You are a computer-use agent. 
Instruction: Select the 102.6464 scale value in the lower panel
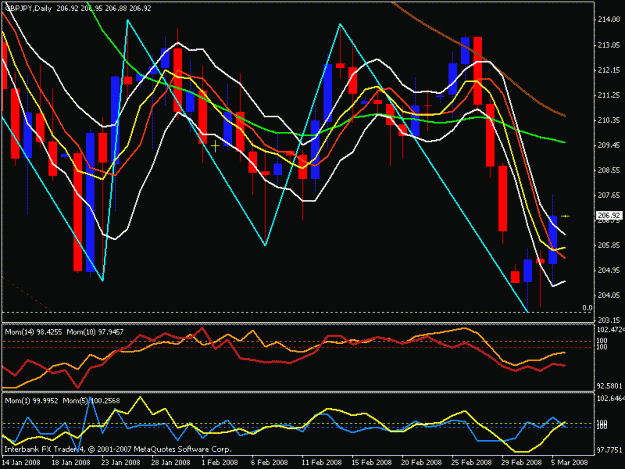point(611,398)
